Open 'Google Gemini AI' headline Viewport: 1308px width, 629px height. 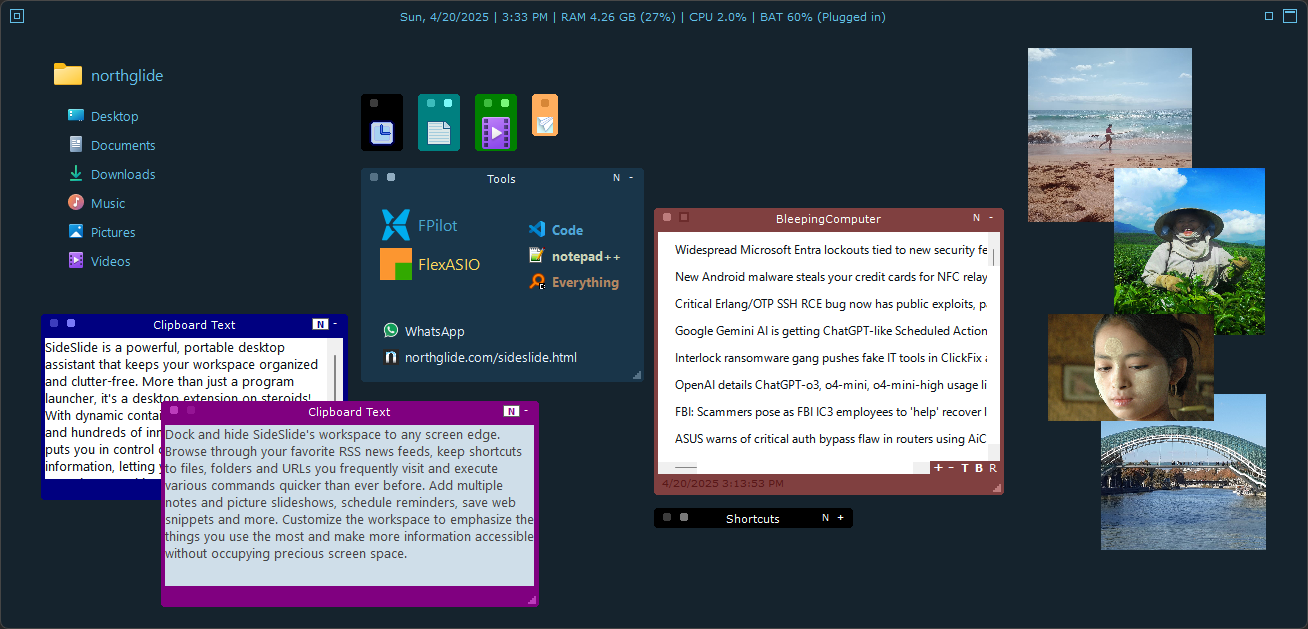click(831, 330)
